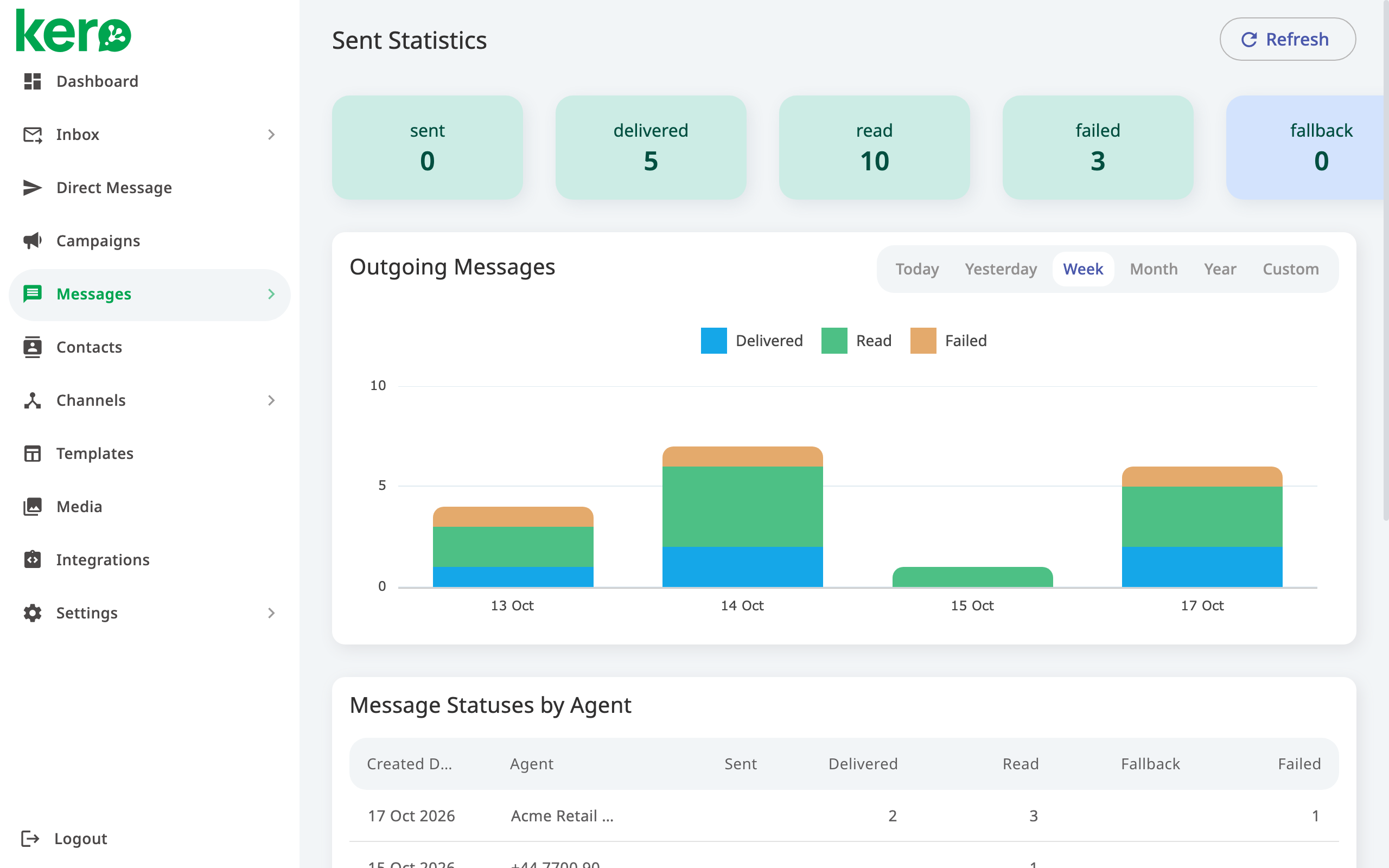Click the read 10 statistics card
The width and height of the screenshot is (1389, 868).
(874, 148)
